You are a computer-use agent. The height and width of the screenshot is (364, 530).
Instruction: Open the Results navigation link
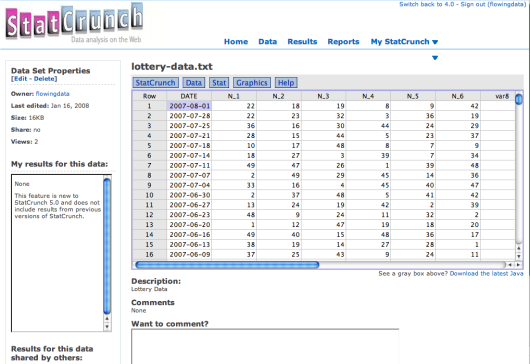pos(302,42)
